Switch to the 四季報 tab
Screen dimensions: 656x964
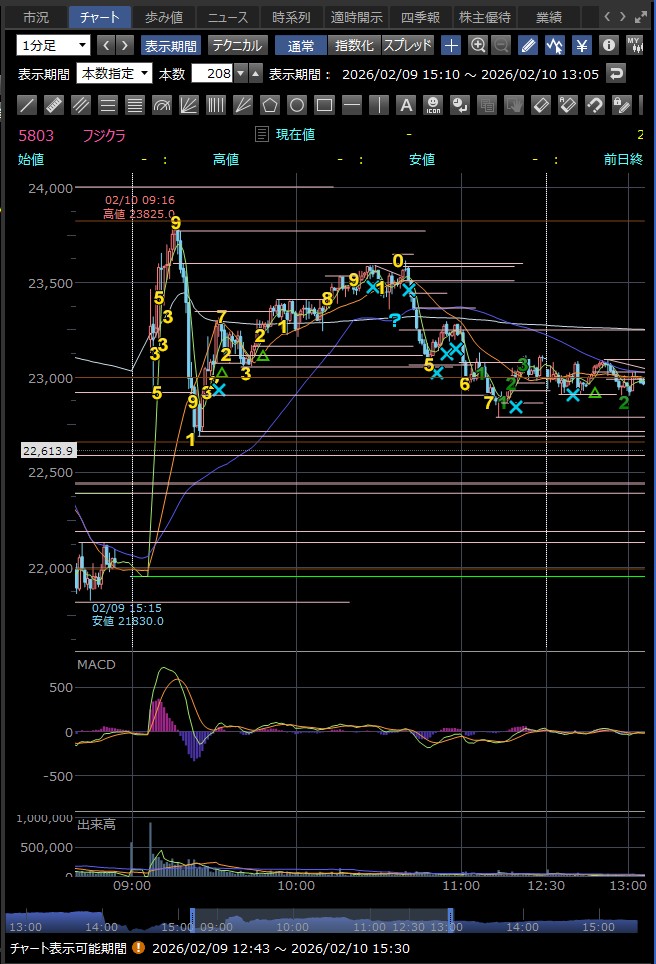(420, 17)
